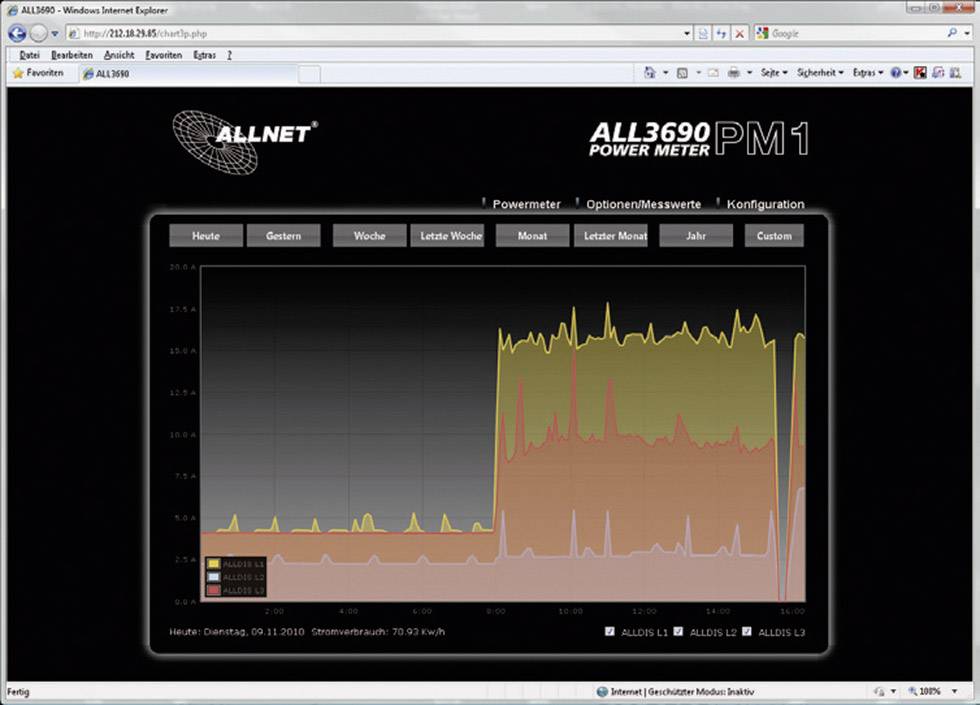
Task: Toggle the ALLDIS L2 checkbox
Action: pos(678,631)
